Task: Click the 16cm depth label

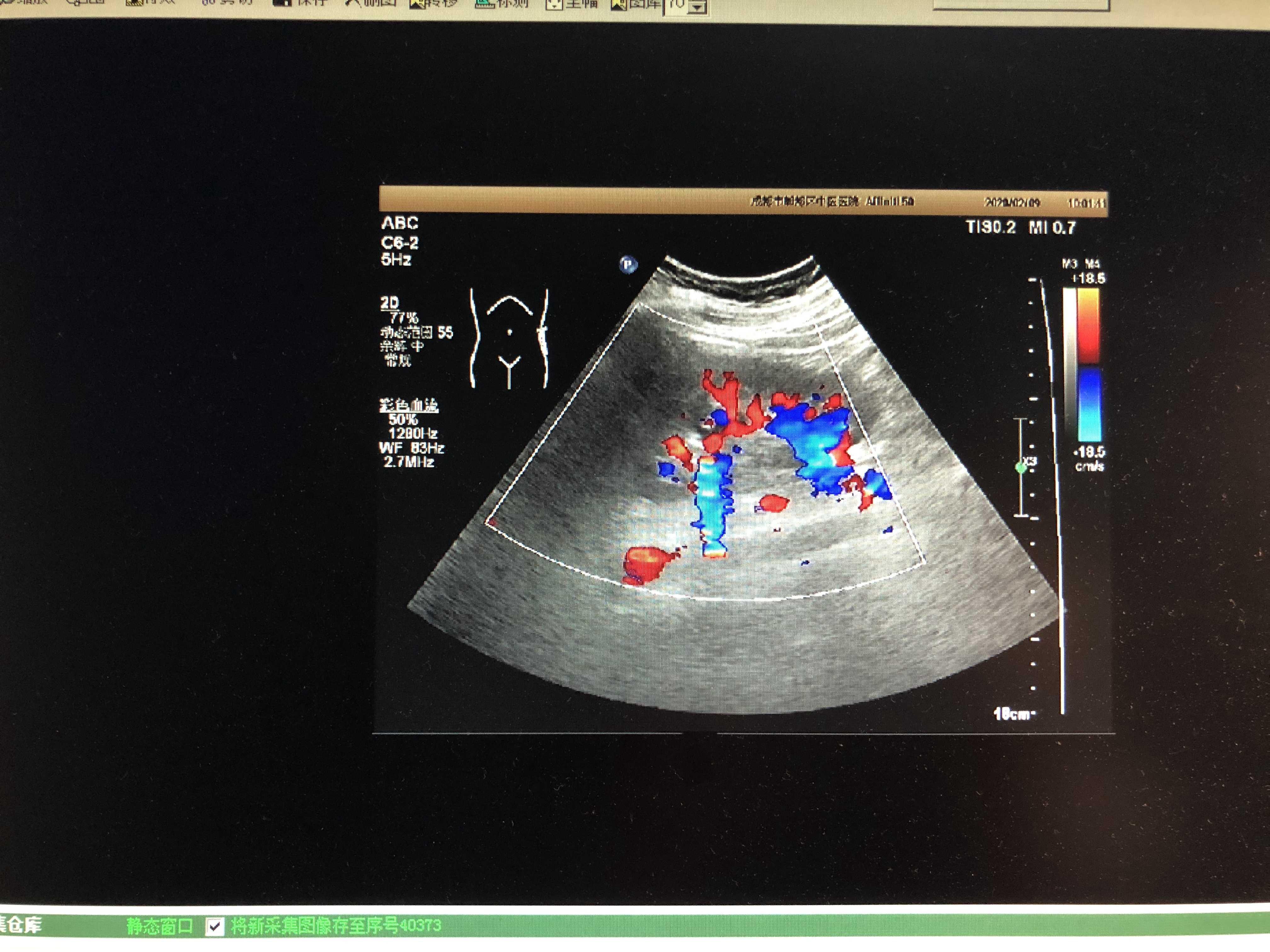Action: pos(1014,714)
